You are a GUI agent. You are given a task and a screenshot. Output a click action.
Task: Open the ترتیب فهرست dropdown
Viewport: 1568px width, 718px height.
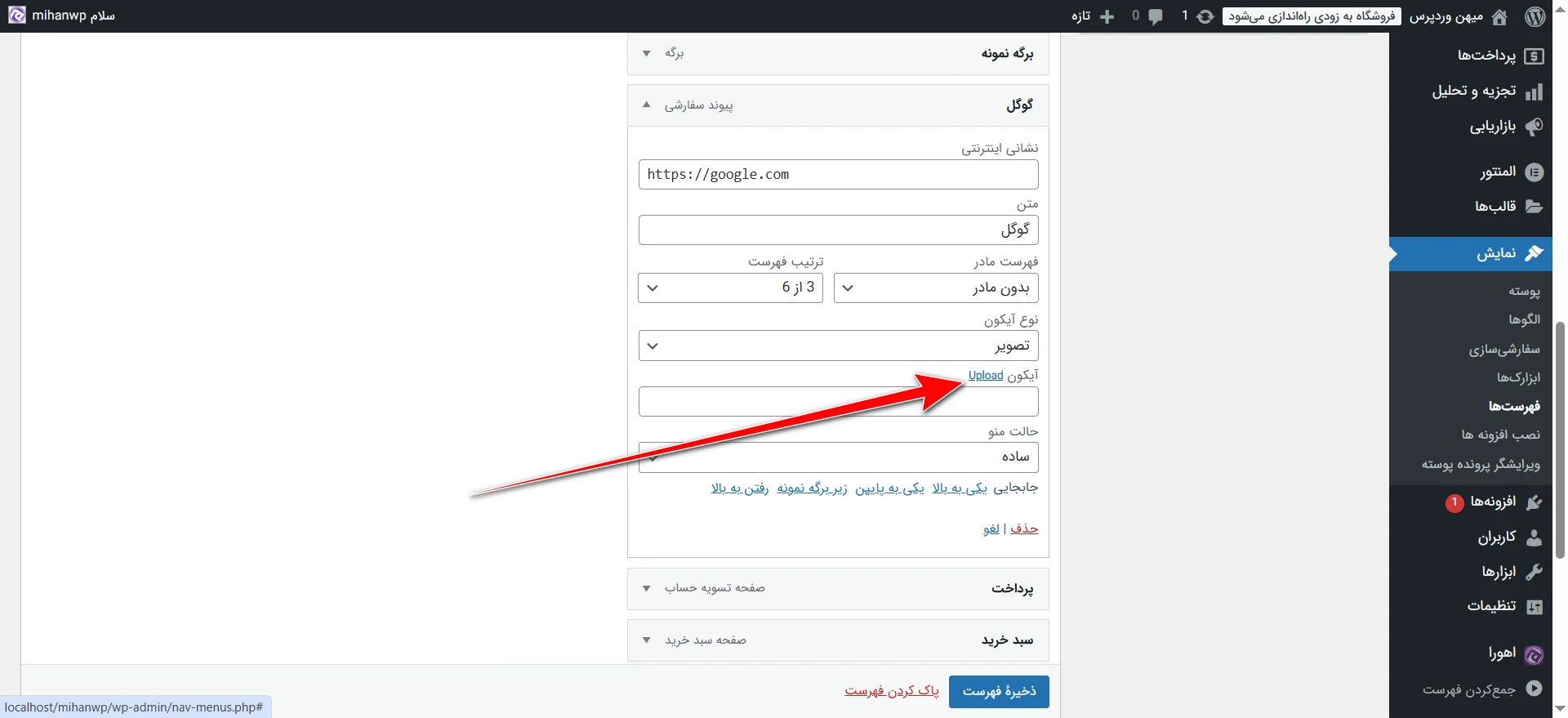pos(730,288)
